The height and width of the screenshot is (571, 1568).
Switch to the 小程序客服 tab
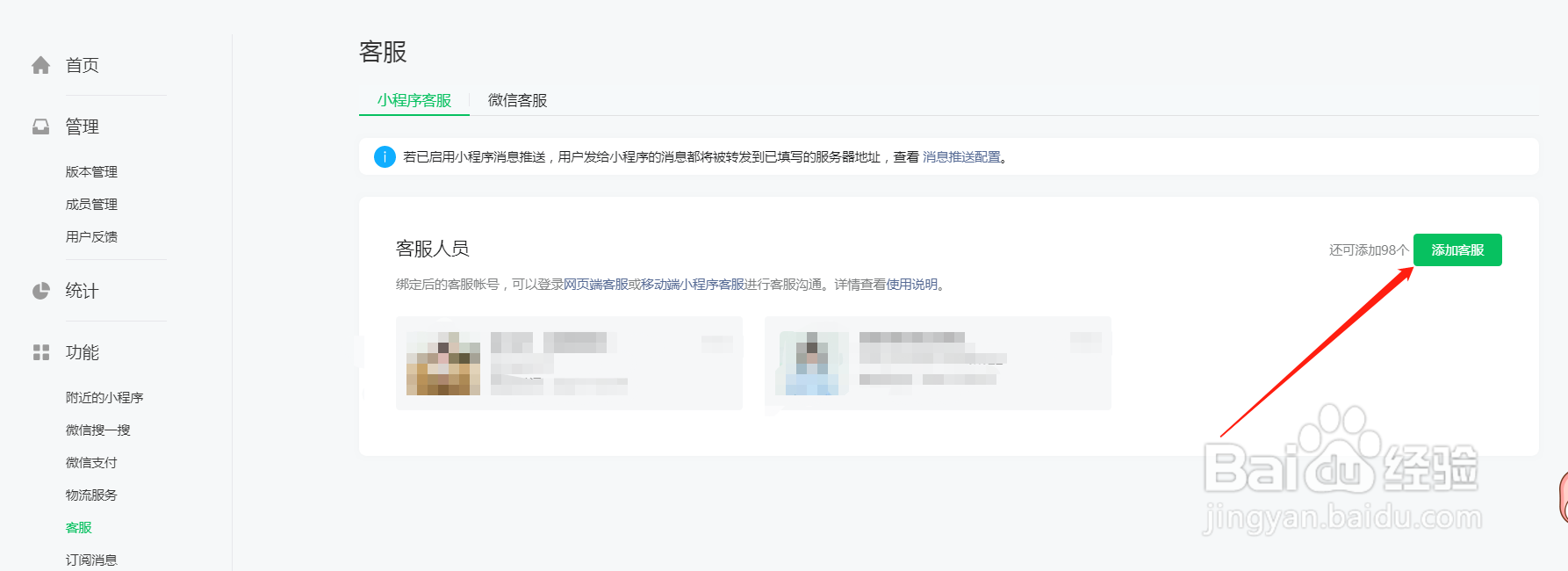pyautogui.click(x=414, y=100)
